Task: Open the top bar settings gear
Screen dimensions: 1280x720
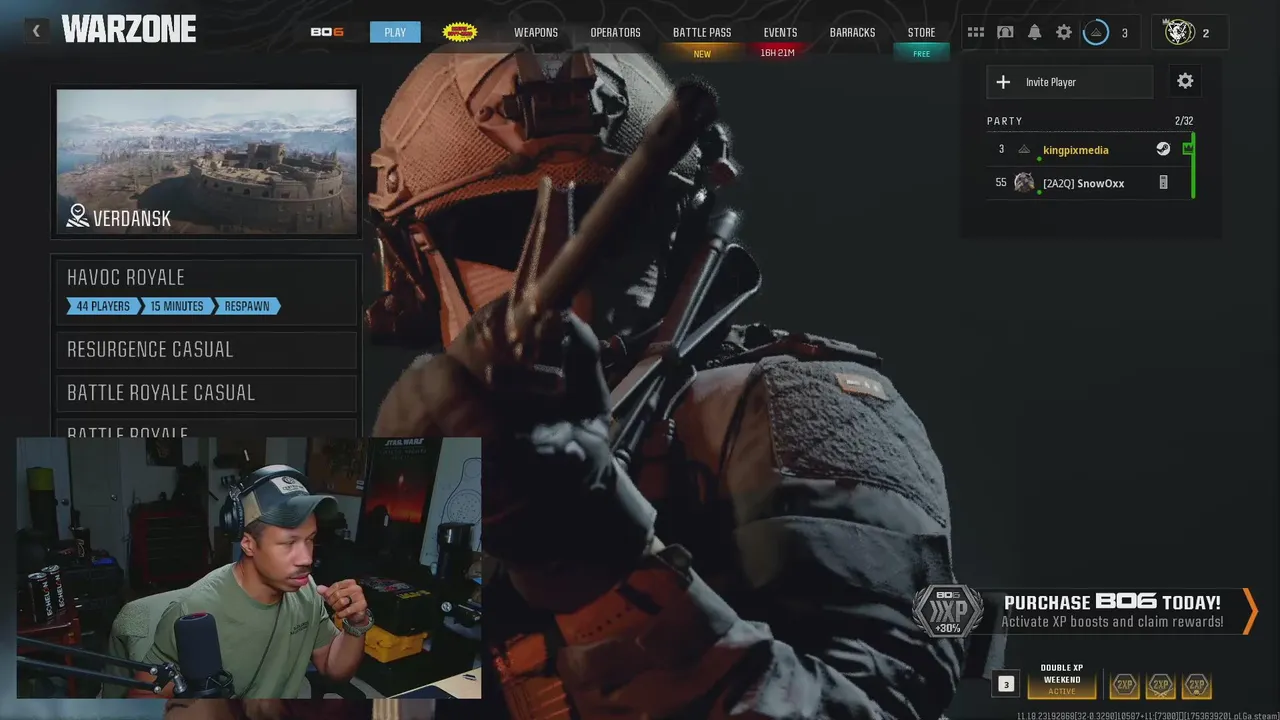Action: (x=1064, y=32)
